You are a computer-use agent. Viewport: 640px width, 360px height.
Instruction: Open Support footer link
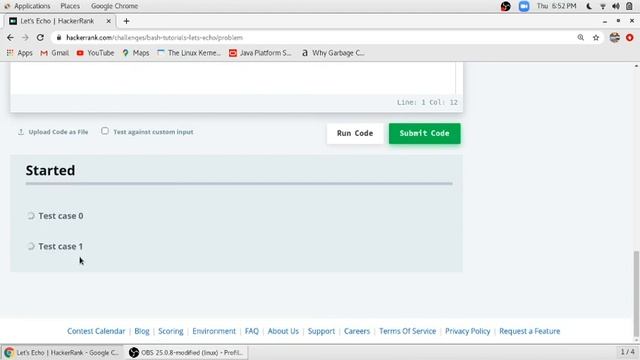pos(321,331)
